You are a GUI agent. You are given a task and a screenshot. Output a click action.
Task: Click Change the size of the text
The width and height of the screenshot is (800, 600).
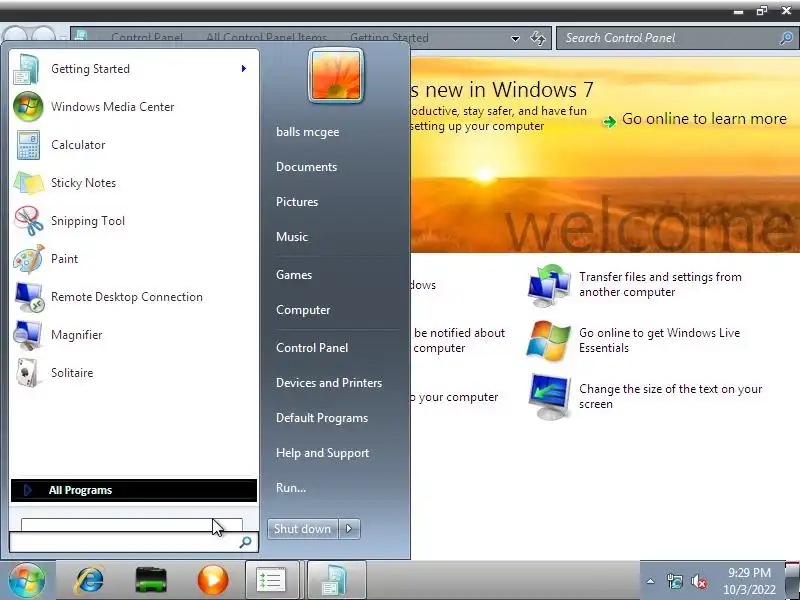(x=670, y=396)
